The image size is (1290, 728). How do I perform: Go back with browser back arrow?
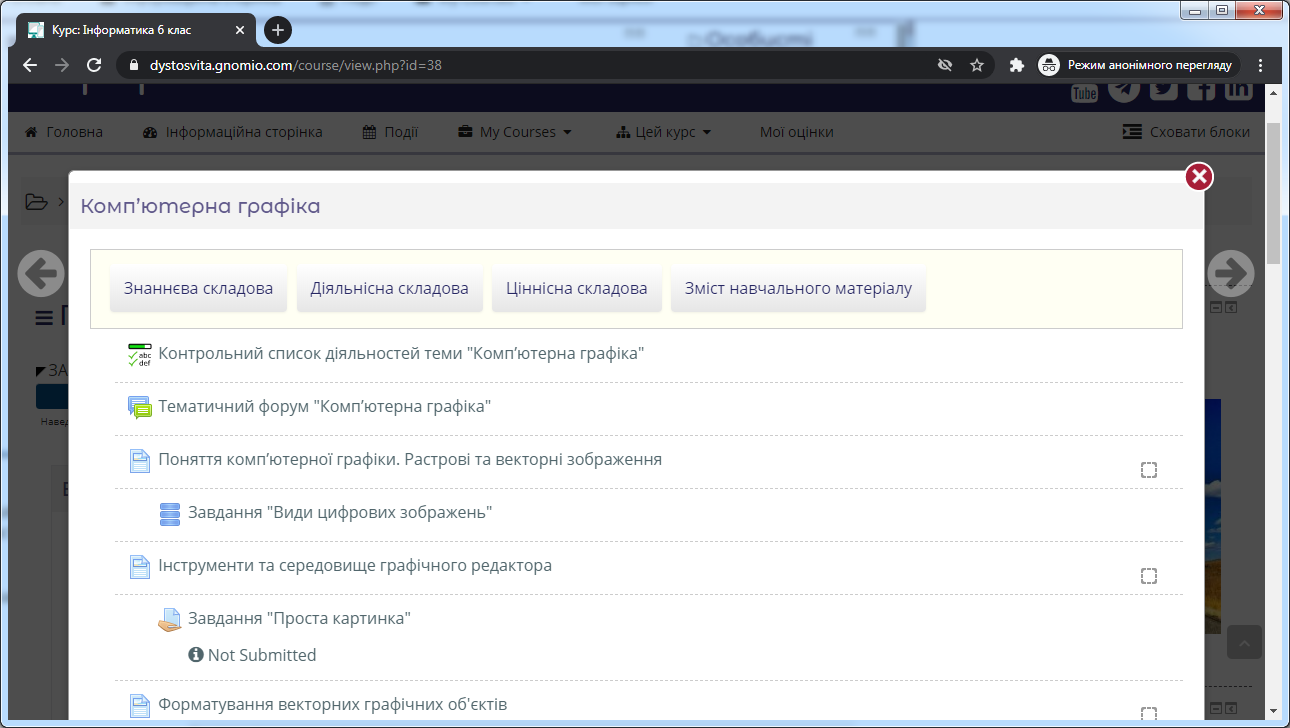(x=30, y=65)
